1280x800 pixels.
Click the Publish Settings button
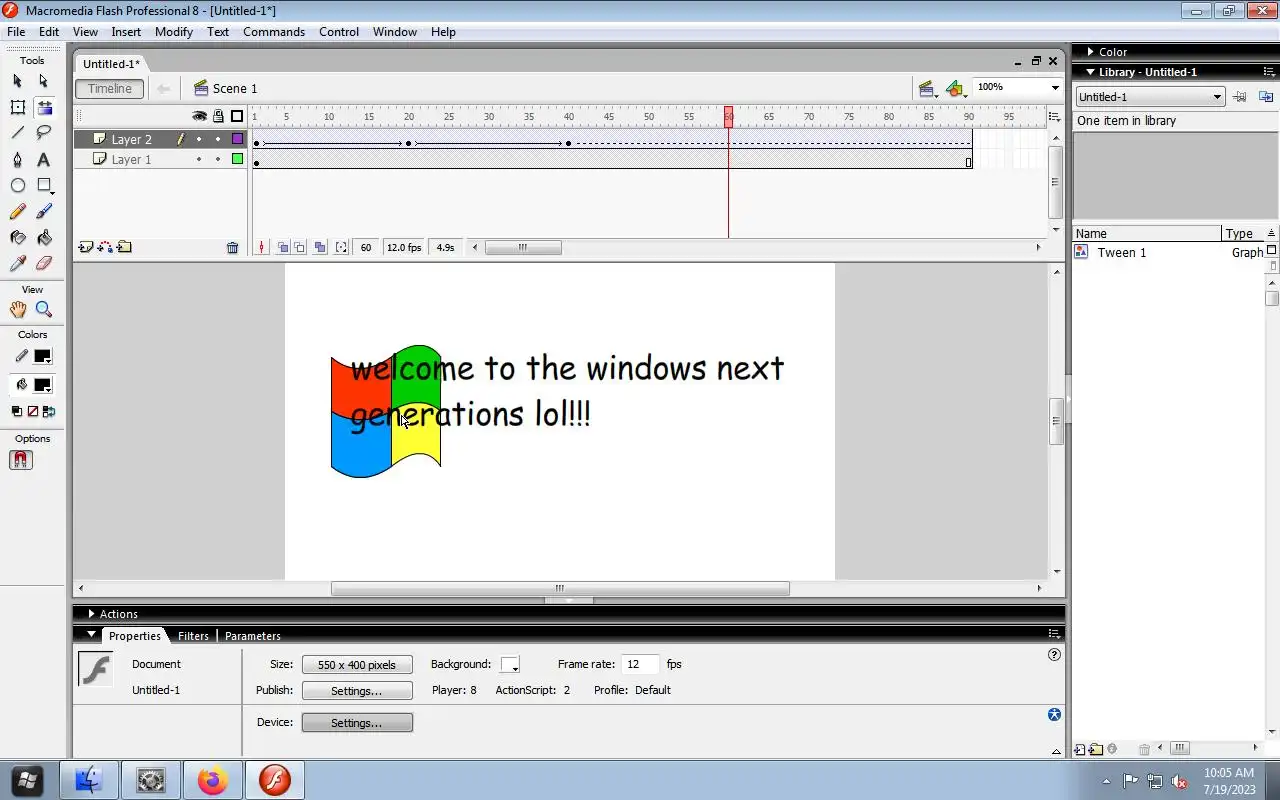pos(357,691)
